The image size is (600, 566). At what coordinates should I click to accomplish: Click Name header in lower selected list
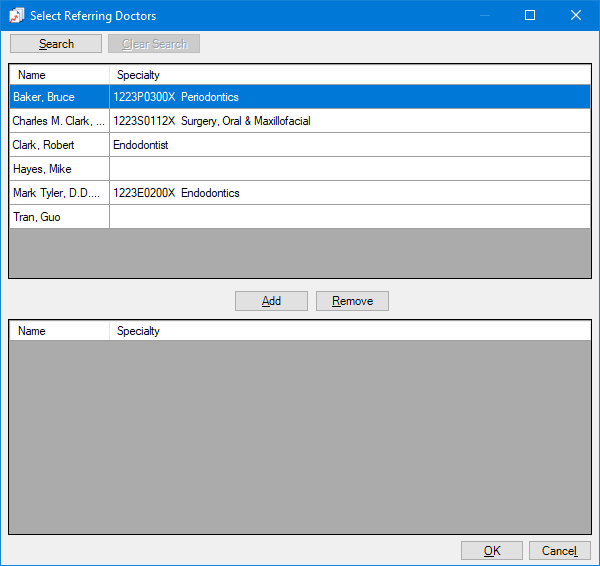coord(58,331)
